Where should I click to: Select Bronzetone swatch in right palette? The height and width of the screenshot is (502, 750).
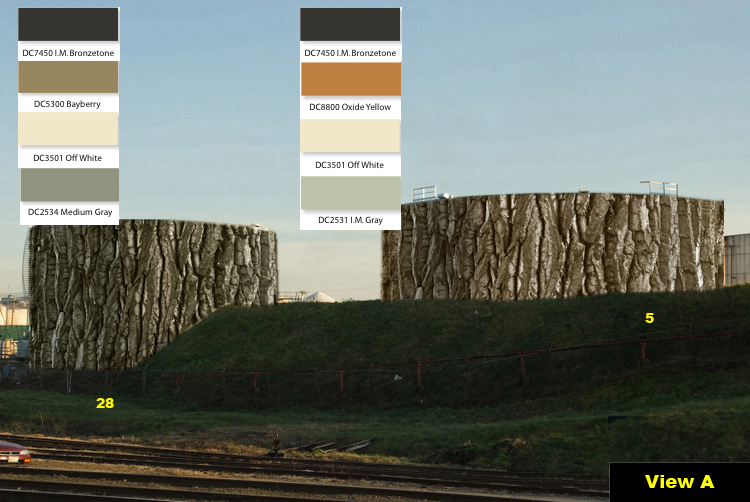(350, 24)
